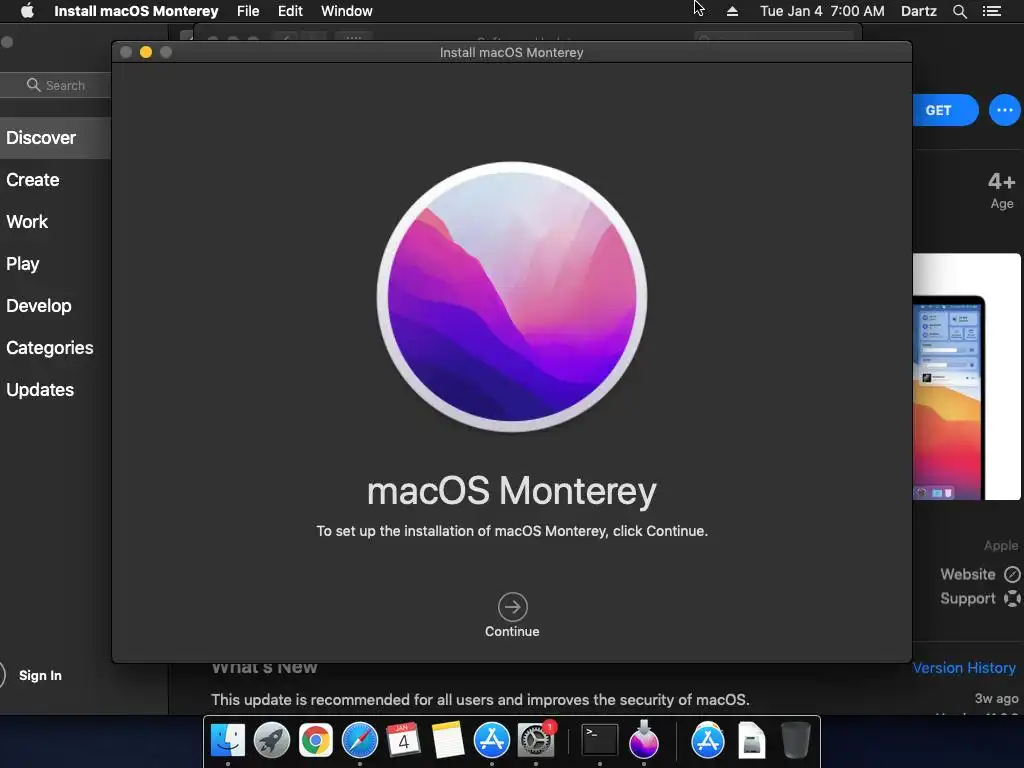Open the File menu
Viewport: 1024px width, 768px height.
point(248,11)
